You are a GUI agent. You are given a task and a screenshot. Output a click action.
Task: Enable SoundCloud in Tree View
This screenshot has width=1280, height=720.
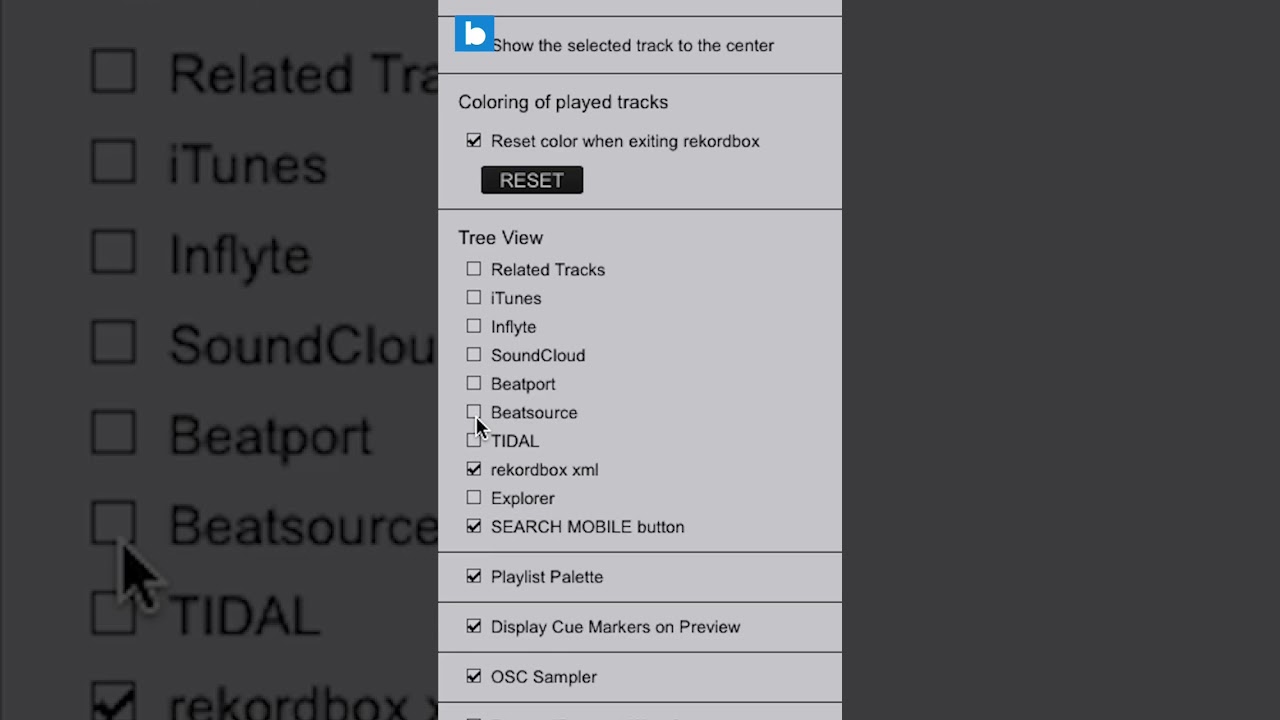click(474, 355)
